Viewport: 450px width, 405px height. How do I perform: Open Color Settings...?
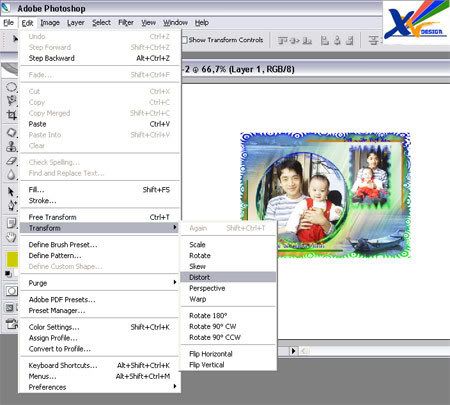click(x=100, y=327)
